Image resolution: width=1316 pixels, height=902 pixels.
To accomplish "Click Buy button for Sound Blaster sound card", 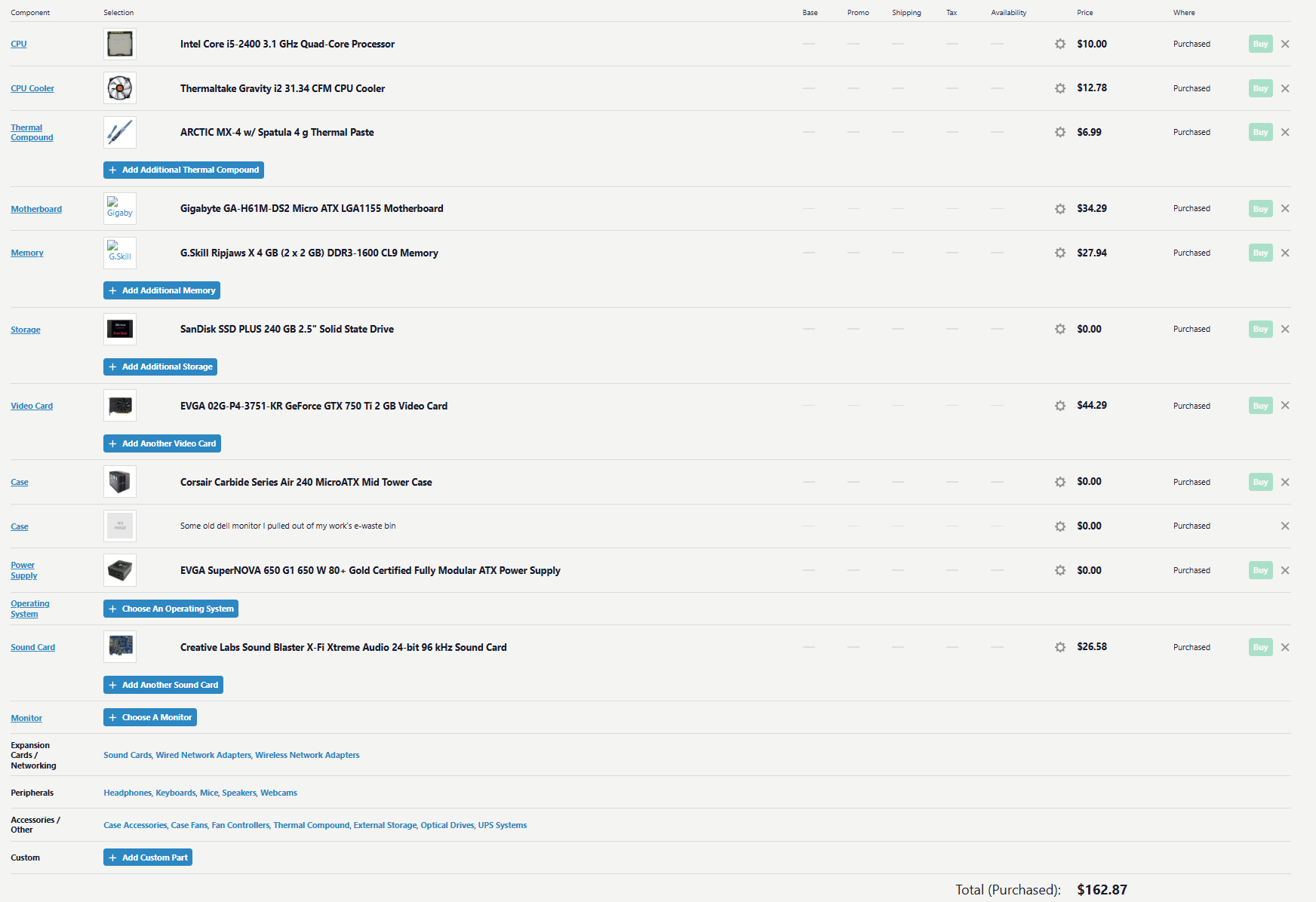I will point(1260,647).
